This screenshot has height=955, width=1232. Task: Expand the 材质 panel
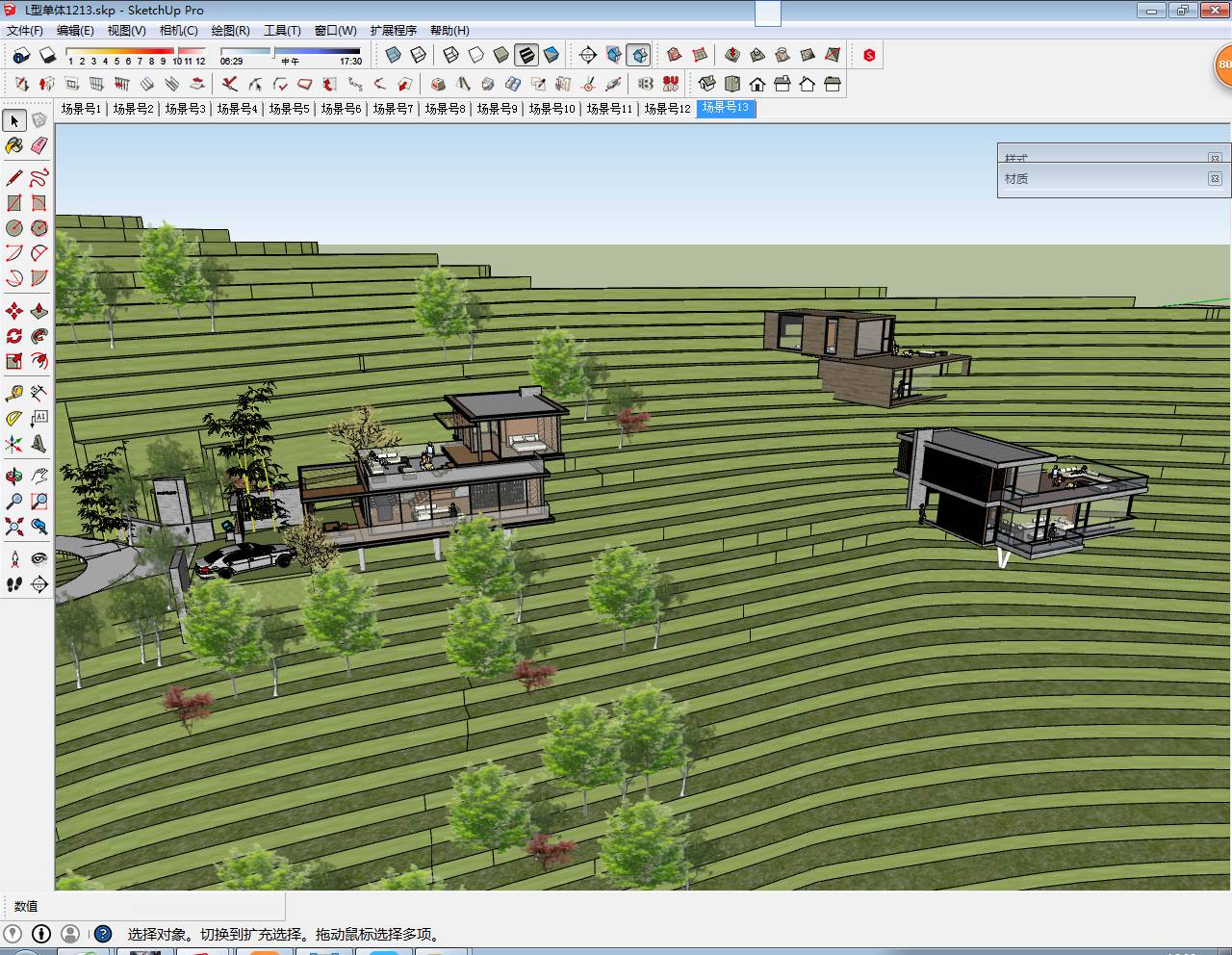click(x=1114, y=179)
